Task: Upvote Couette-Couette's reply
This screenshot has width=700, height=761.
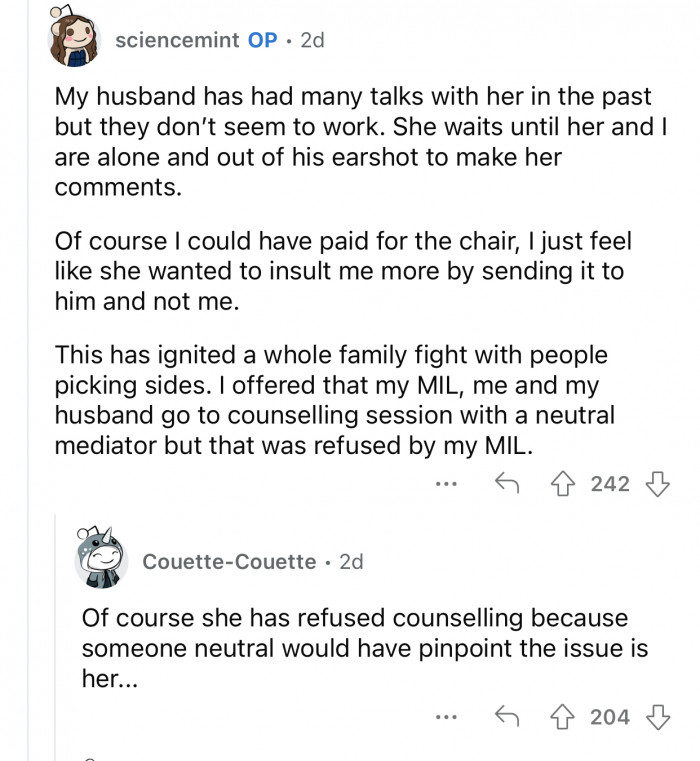Action: pyautogui.click(x=563, y=717)
